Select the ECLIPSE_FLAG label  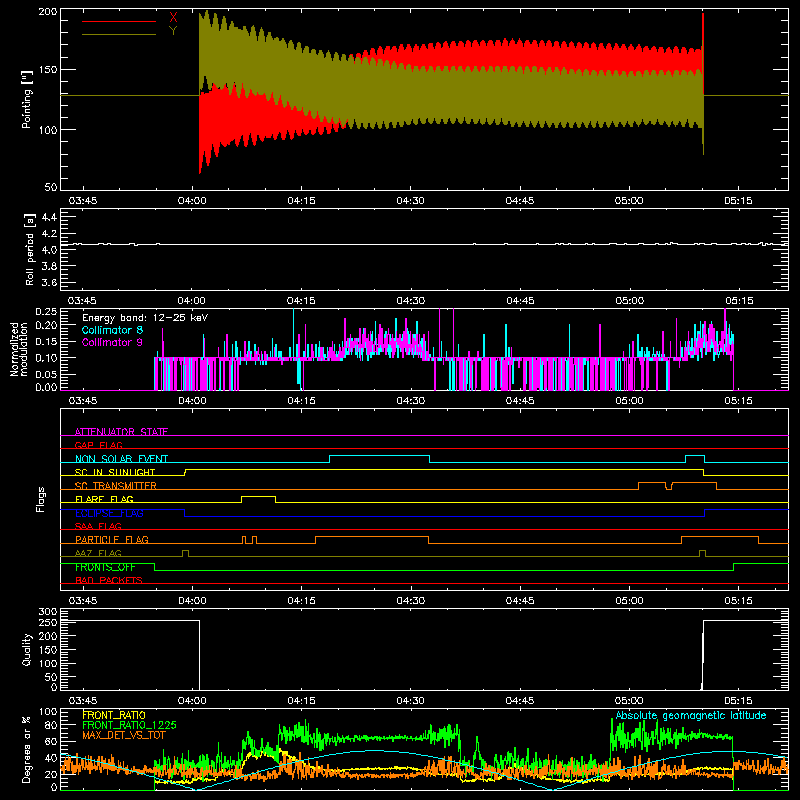coord(109,513)
